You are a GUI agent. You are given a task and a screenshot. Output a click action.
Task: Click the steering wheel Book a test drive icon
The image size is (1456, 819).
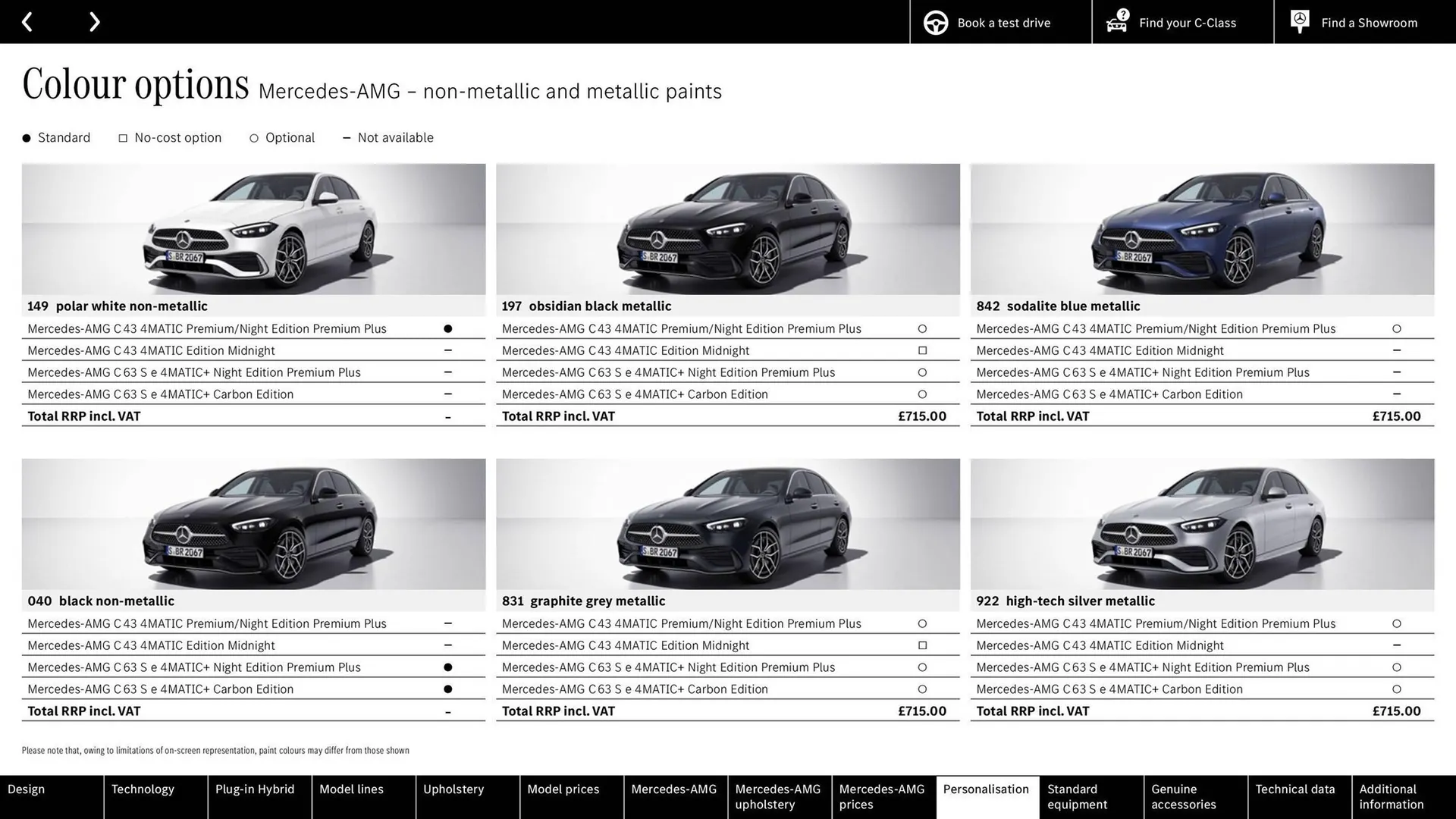(x=935, y=22)
